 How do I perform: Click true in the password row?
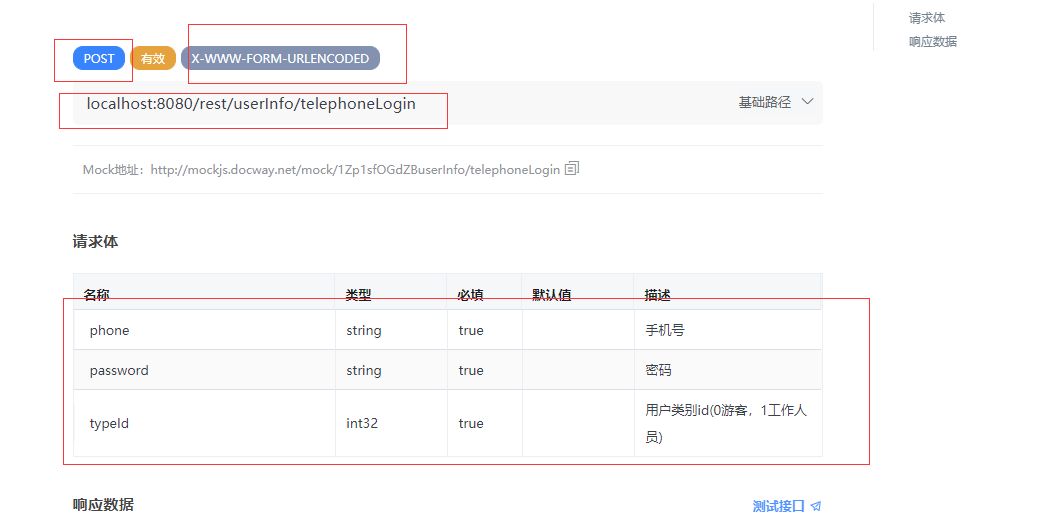pyautogui.click(x=471, y=370)
